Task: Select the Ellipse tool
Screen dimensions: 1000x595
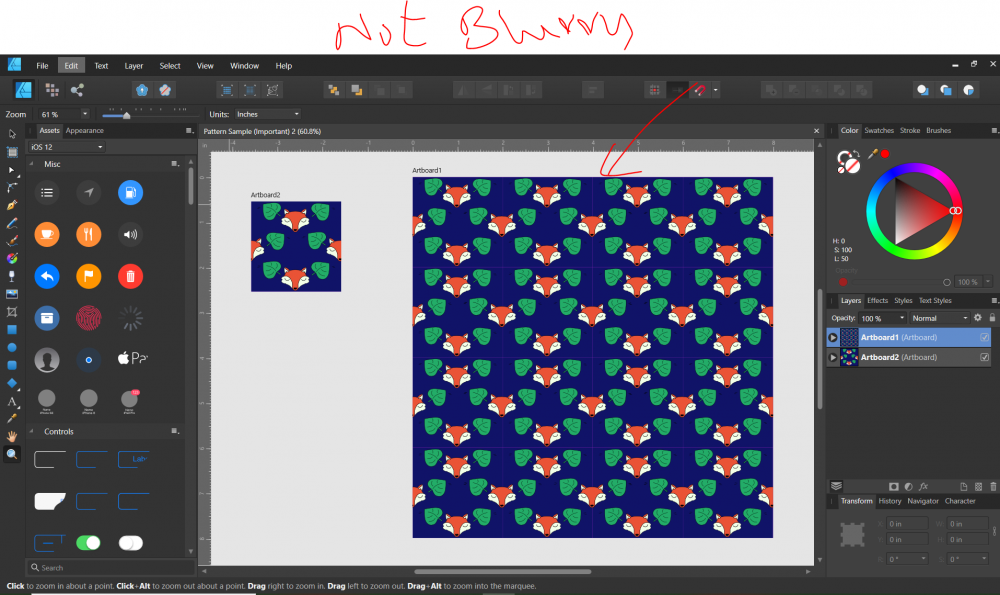Action: click(12, 349)
